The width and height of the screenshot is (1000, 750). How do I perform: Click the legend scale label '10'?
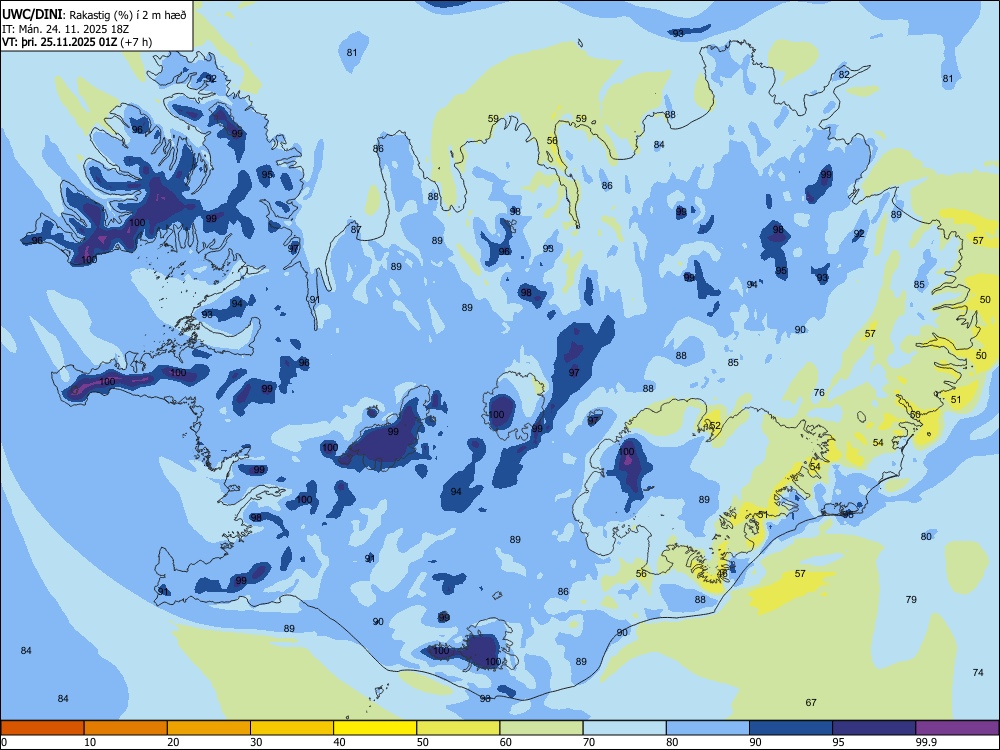click(90, 742)
